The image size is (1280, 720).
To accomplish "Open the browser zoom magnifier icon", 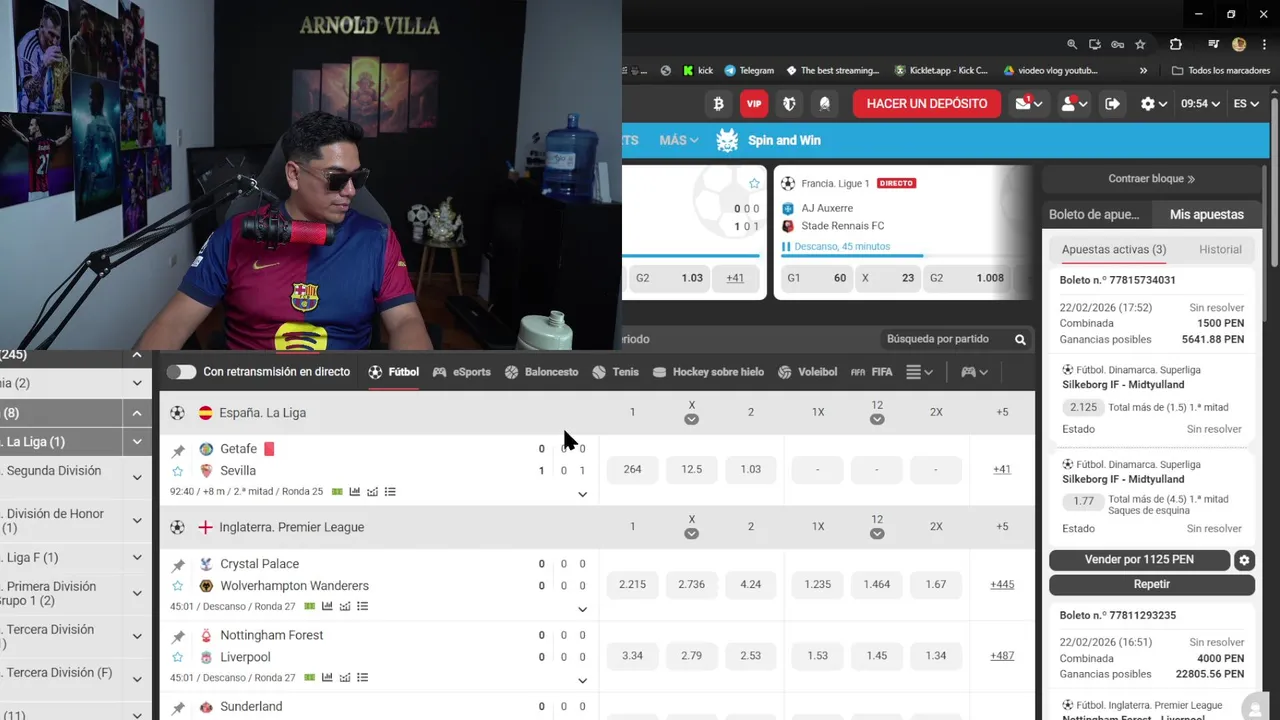I will coord(1072,44).
